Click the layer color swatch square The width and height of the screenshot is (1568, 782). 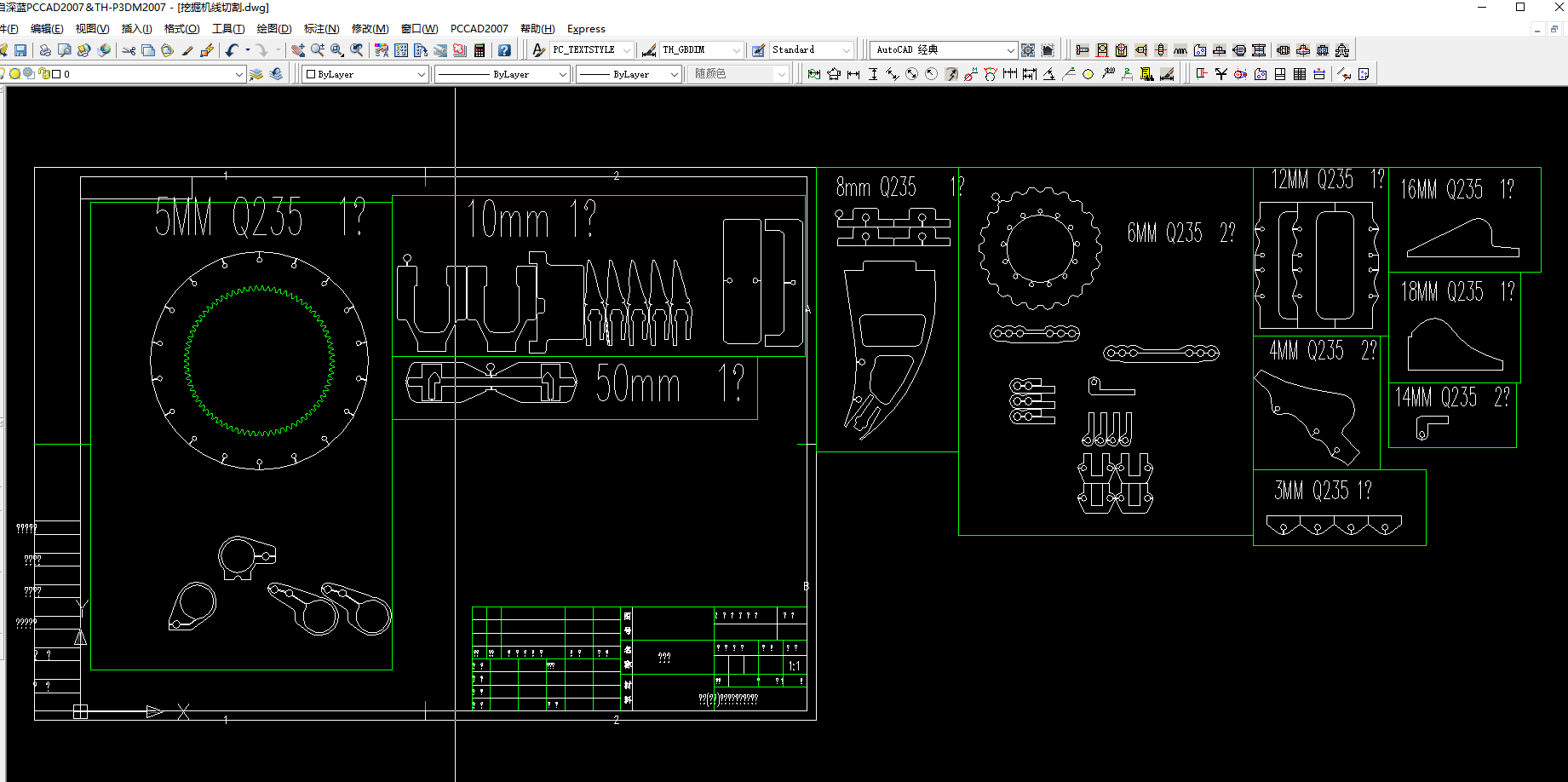(56, 74)
